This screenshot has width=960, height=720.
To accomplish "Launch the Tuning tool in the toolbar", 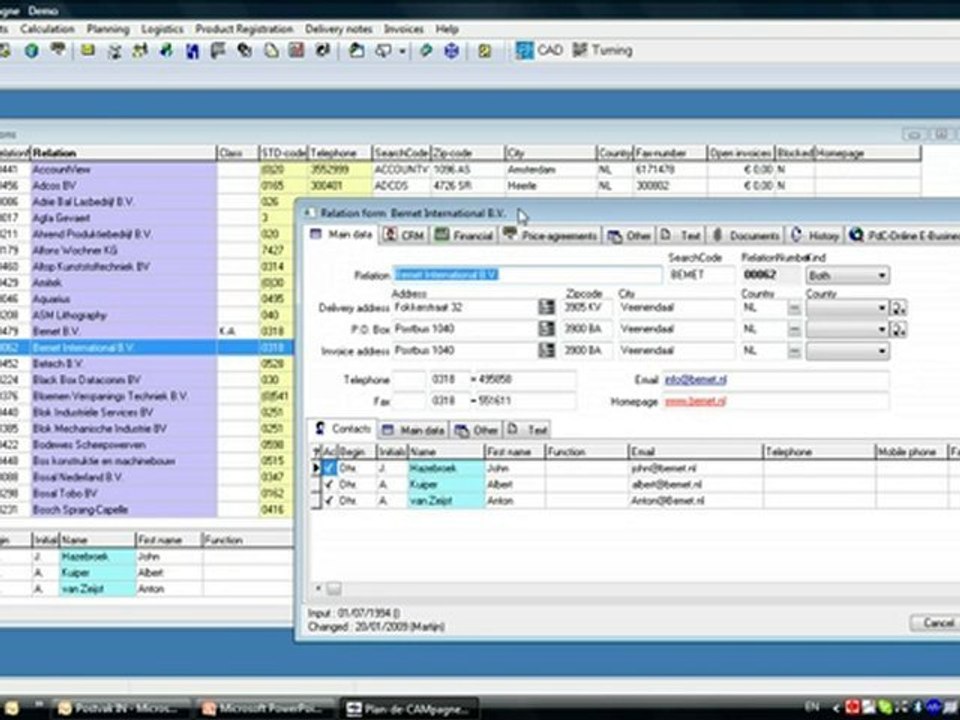I will pyautogui.click(x=602, y=50).
